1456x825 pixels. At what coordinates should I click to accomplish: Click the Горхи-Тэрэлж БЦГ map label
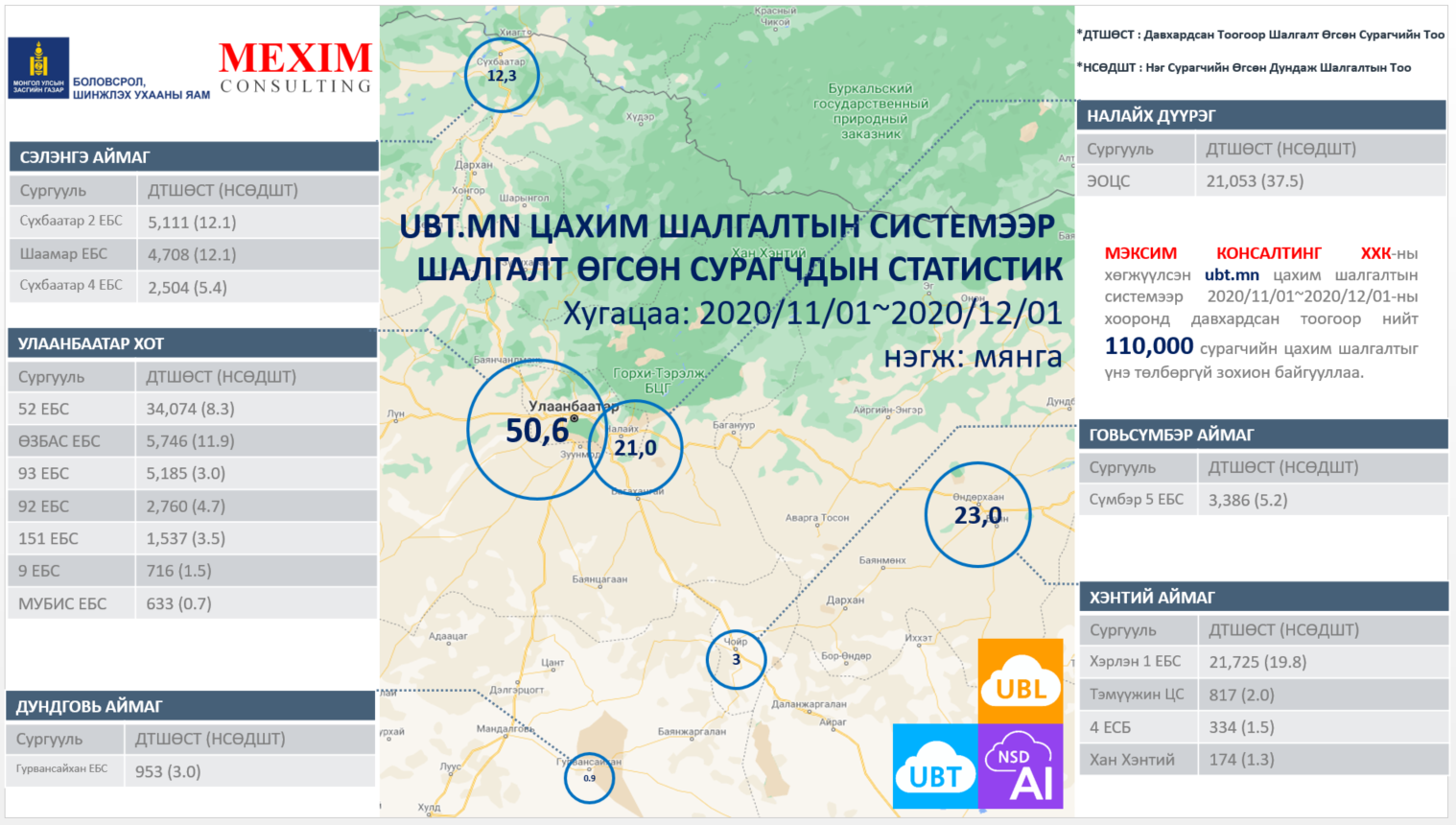(659, 380)
